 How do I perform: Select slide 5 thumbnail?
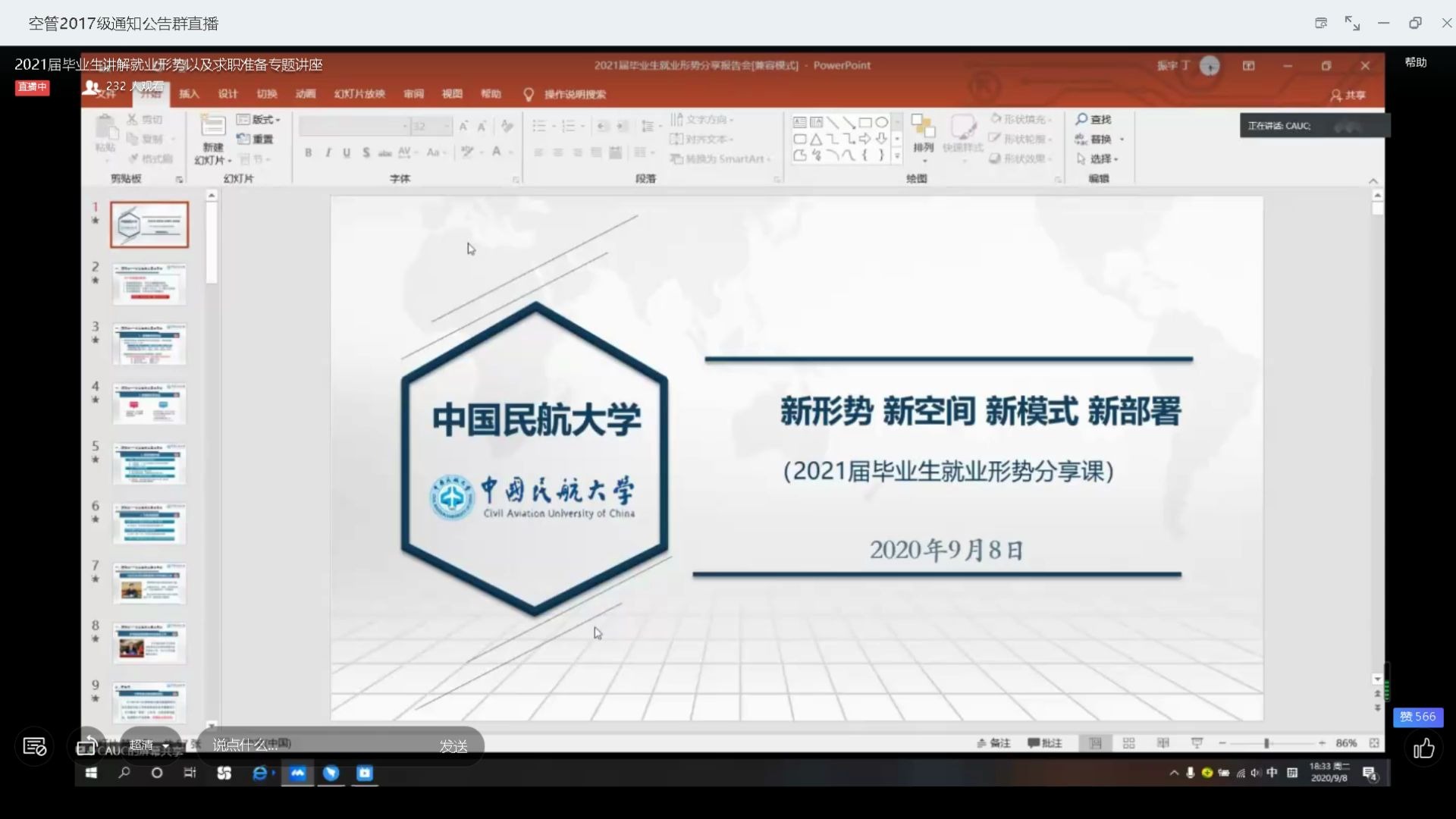point(149,463)
